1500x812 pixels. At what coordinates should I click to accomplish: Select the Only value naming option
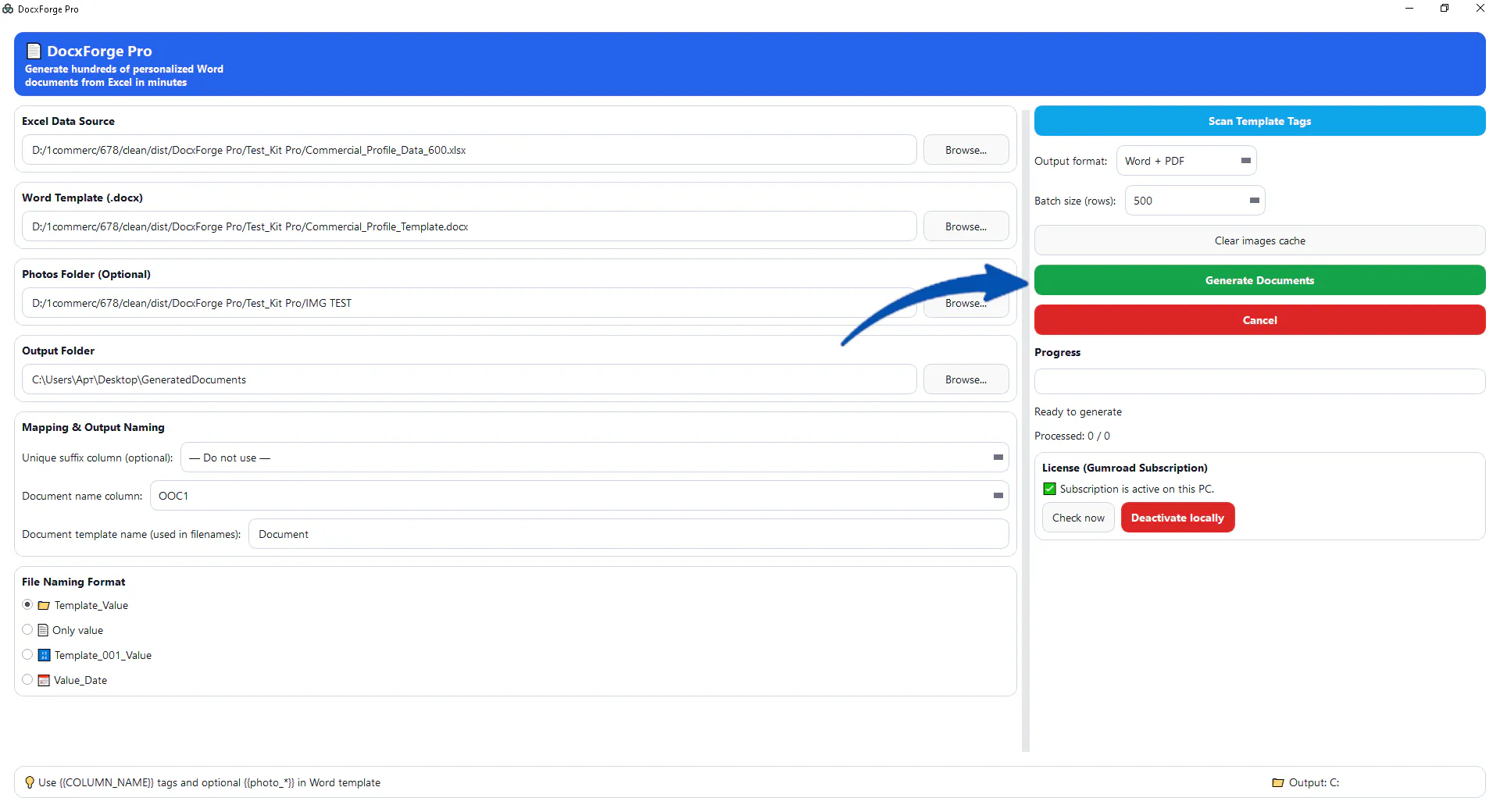click(x=27, y=630)
